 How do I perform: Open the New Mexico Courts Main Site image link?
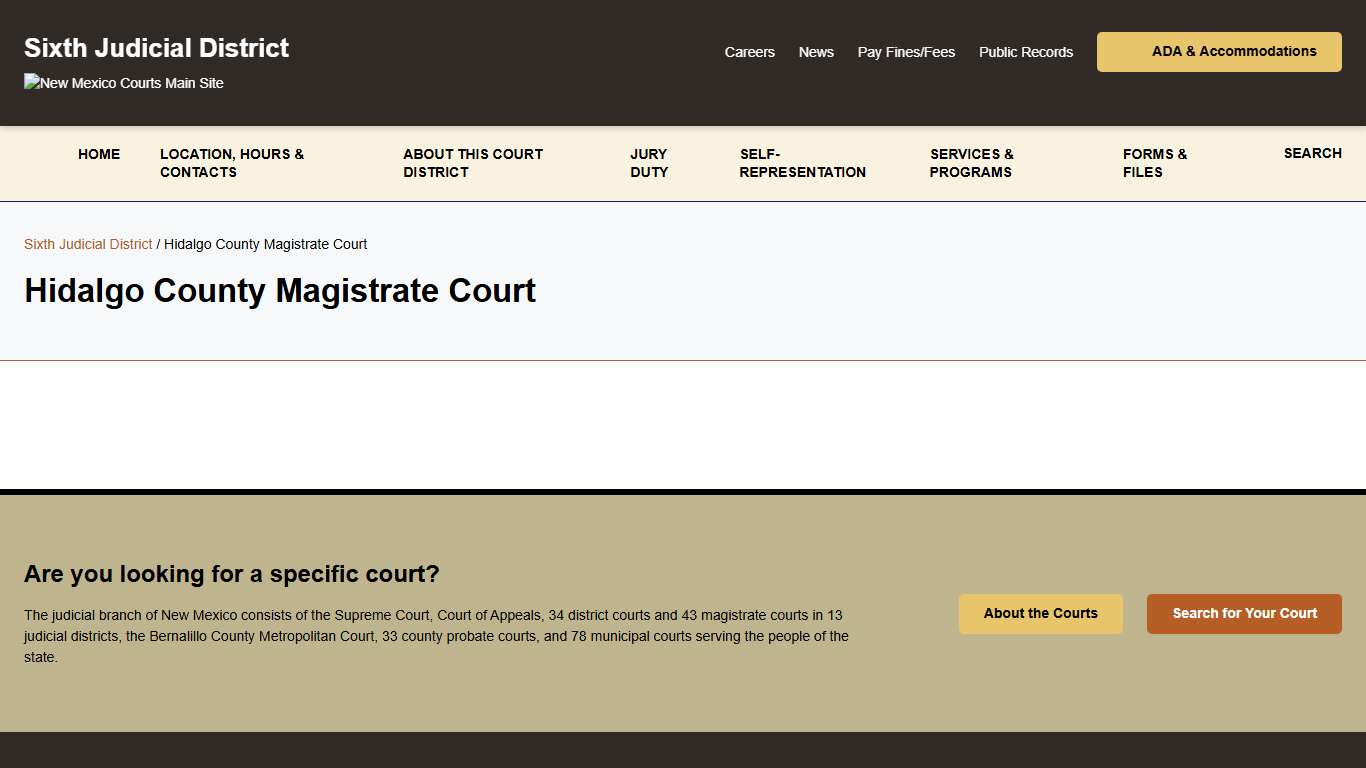click(122, 83)
